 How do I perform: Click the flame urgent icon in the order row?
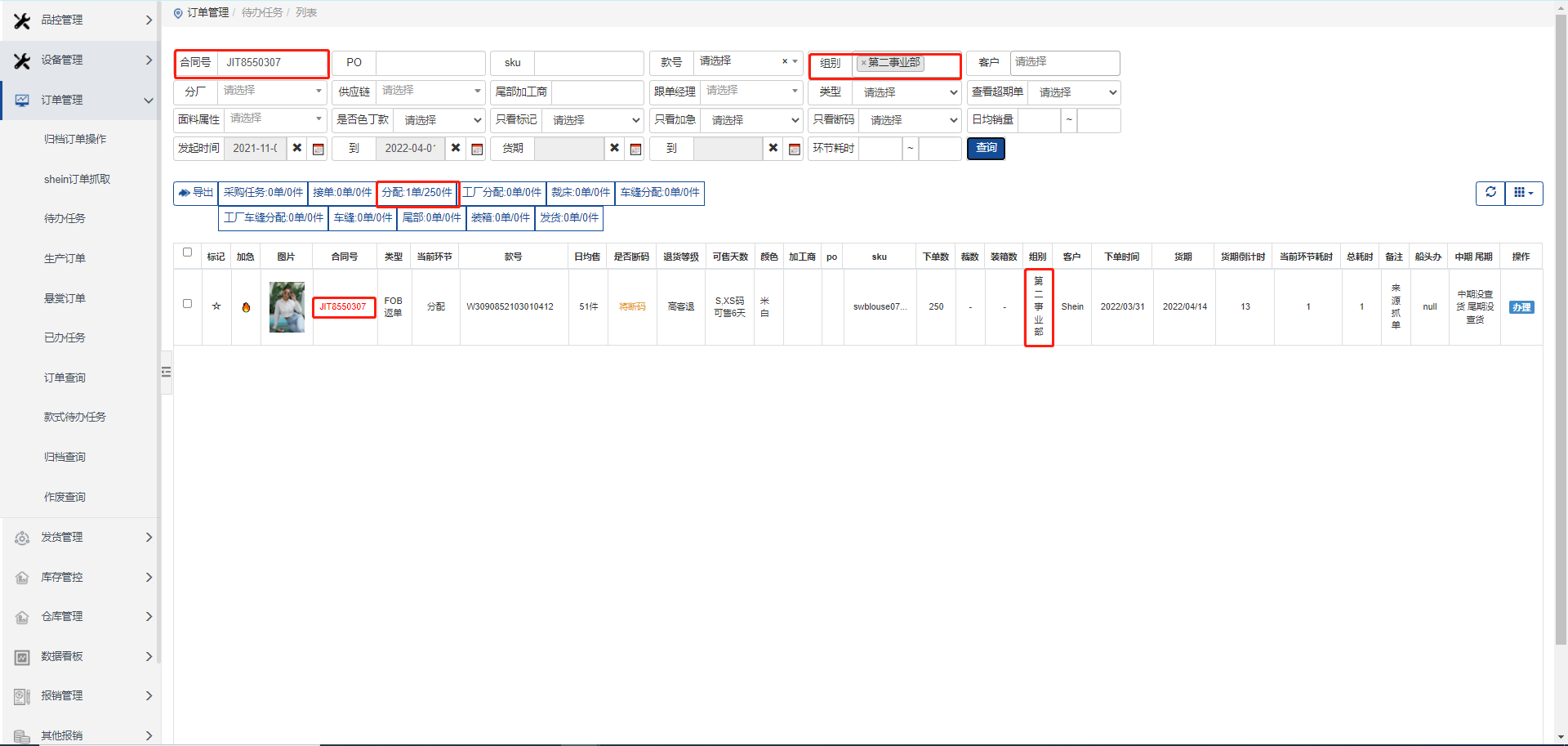coord(246,307)
